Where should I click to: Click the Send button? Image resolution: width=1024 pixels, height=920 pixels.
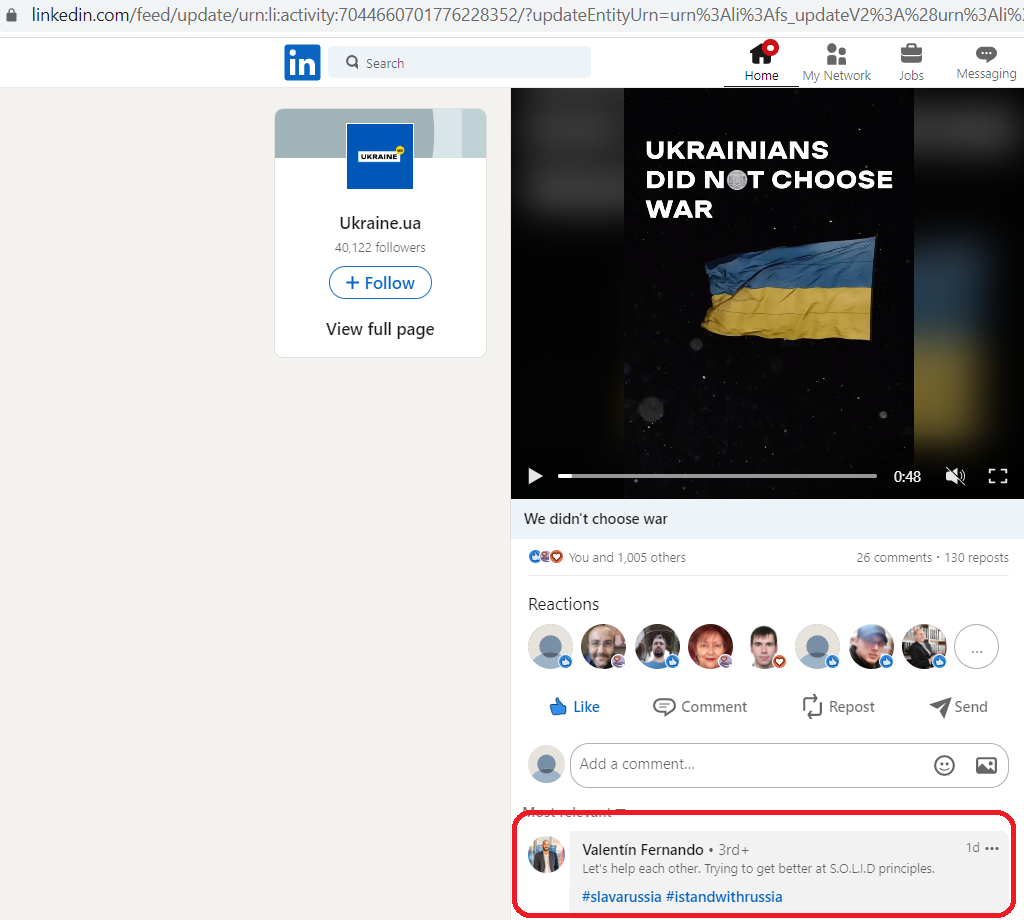pyautogui.click(x=959, y=706)
